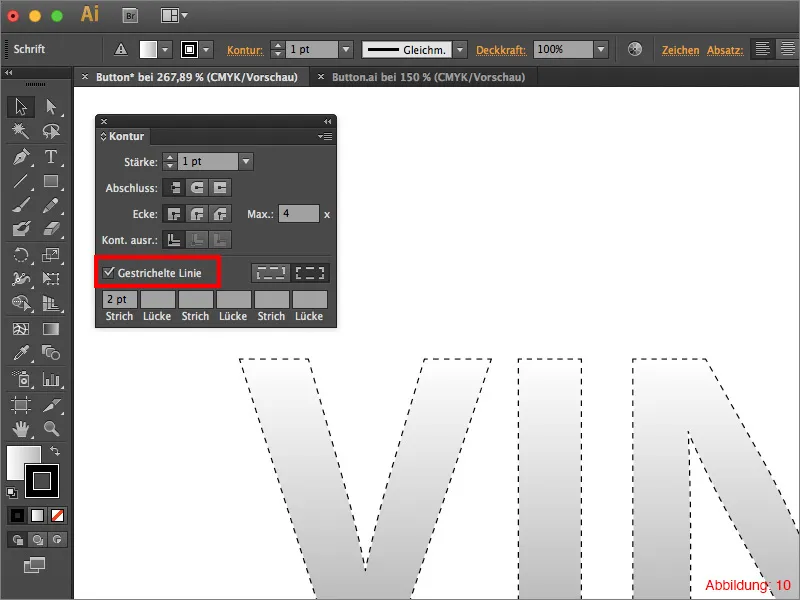The image size is (800, 600).
Task: Click the Max. miter limit field
Action: [299, 214]
